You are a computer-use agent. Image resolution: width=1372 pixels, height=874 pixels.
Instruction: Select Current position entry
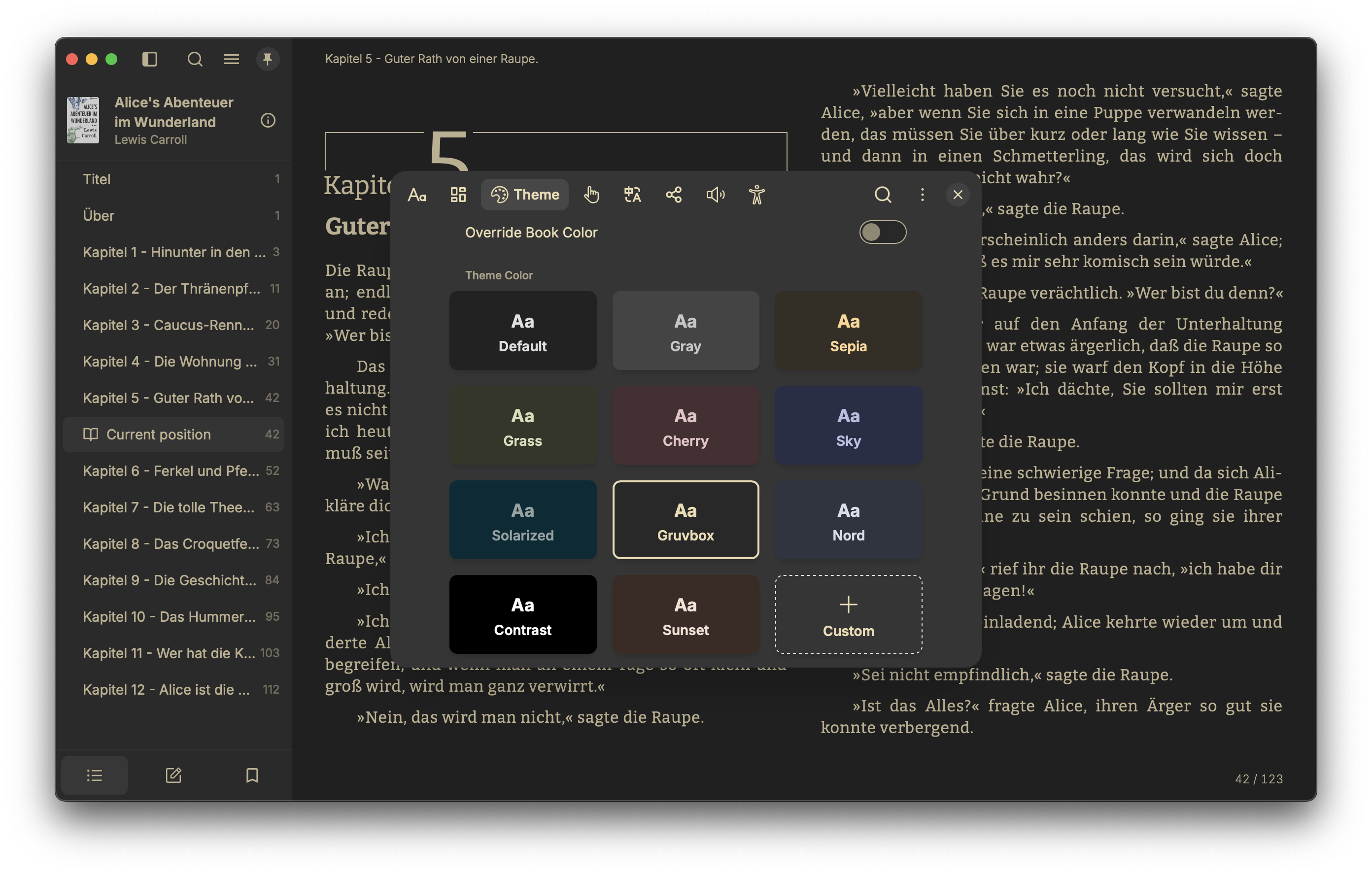[173, 434]
